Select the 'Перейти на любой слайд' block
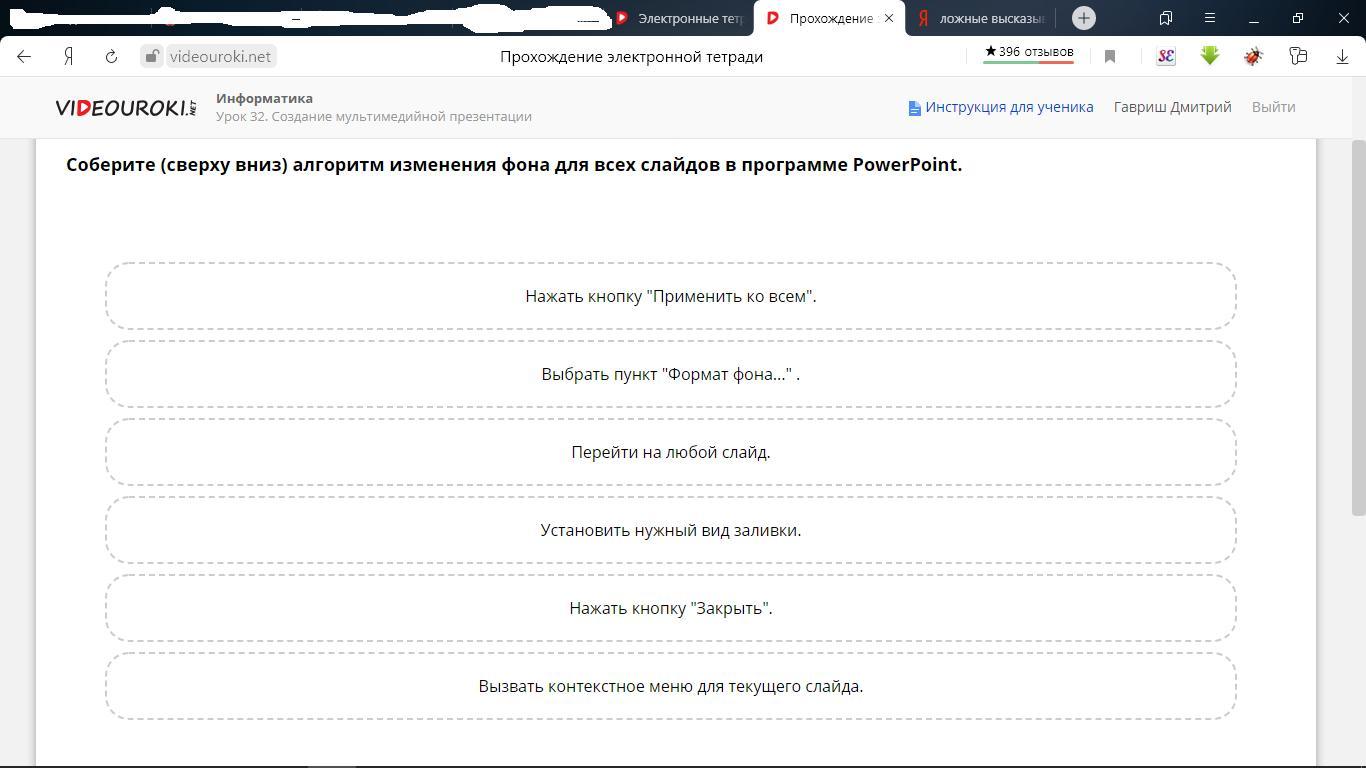The image size is (1366, 768). point(670,452)
